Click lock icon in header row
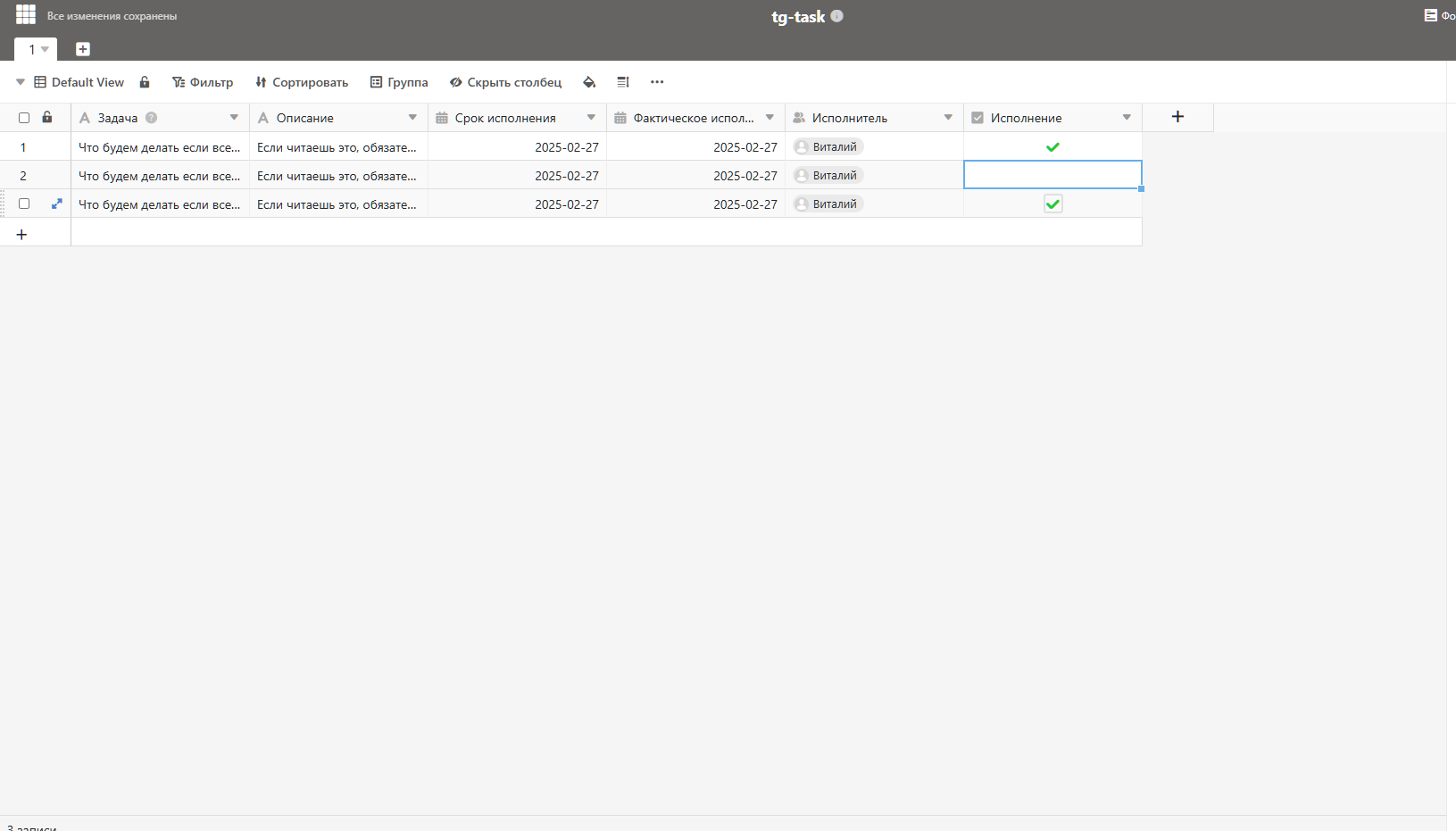This screenshot has width=1456, height=831. pyautogui.click(x=47, y=117)
